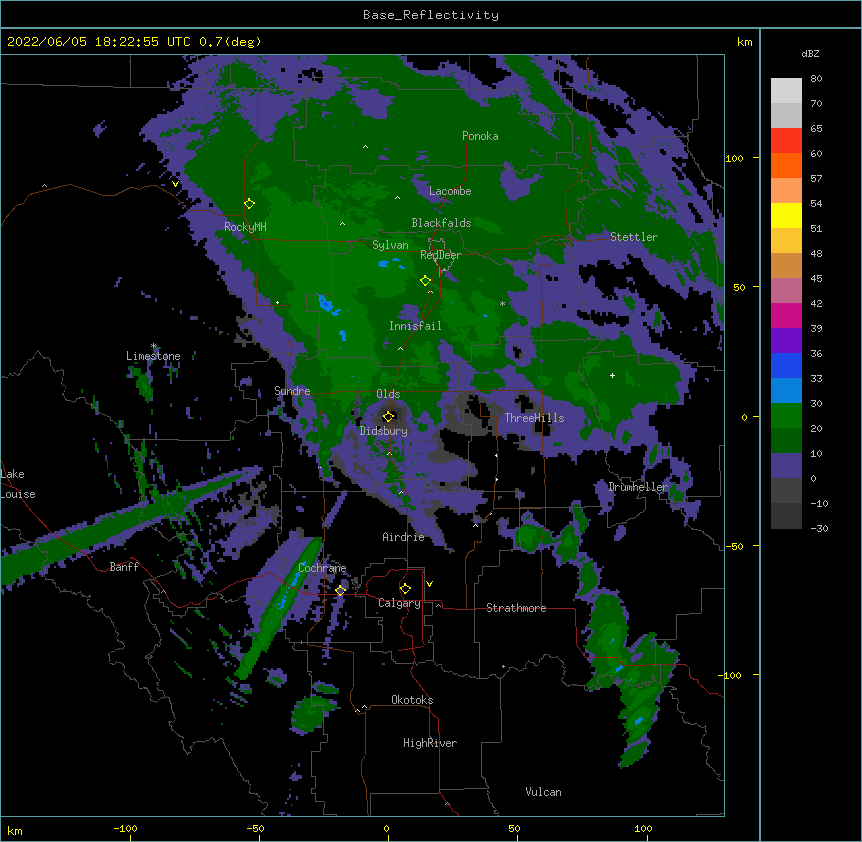The image size is (862, 842).
Task: Click the RedDeer city label
Action: pos(441,255)
